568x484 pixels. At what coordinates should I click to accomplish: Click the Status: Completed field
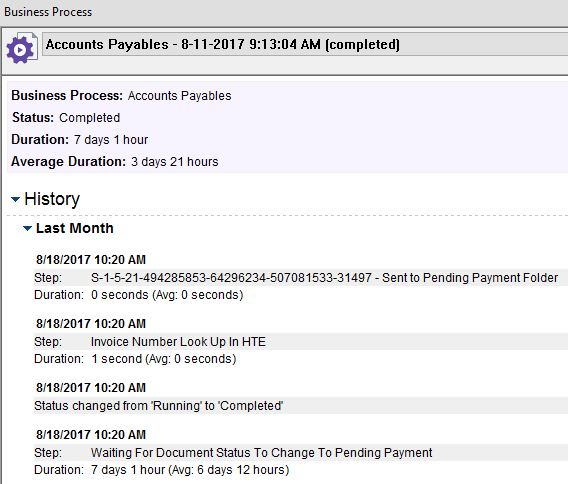tap(66, 118)
